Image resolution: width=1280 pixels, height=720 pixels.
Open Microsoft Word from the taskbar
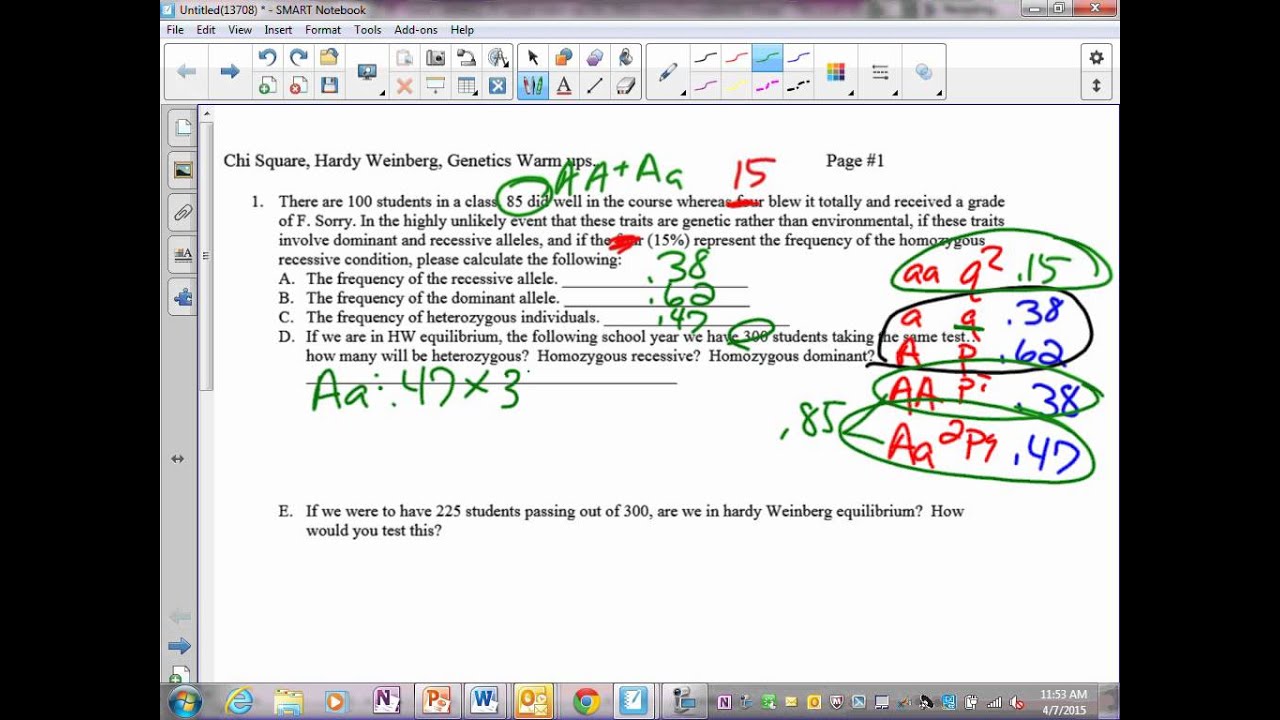click(x=484, y=702)
